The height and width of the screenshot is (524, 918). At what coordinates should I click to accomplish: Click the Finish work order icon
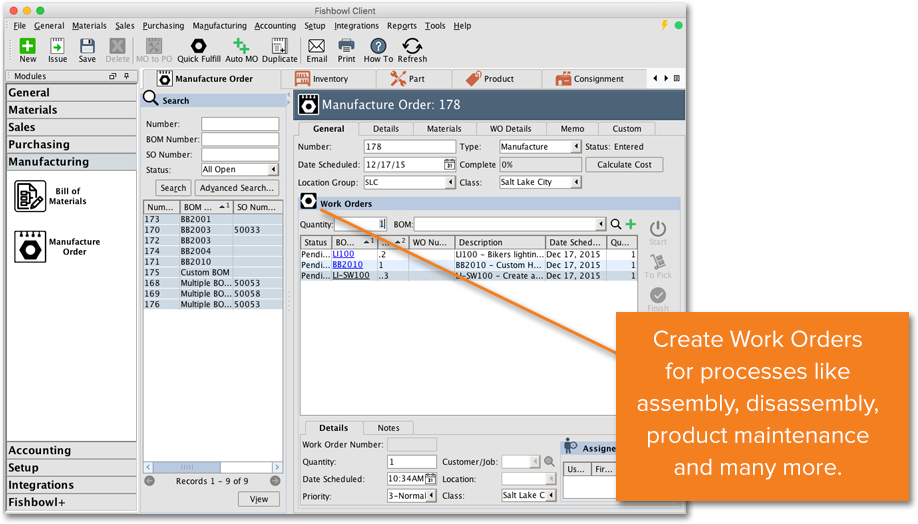point(657,296)
